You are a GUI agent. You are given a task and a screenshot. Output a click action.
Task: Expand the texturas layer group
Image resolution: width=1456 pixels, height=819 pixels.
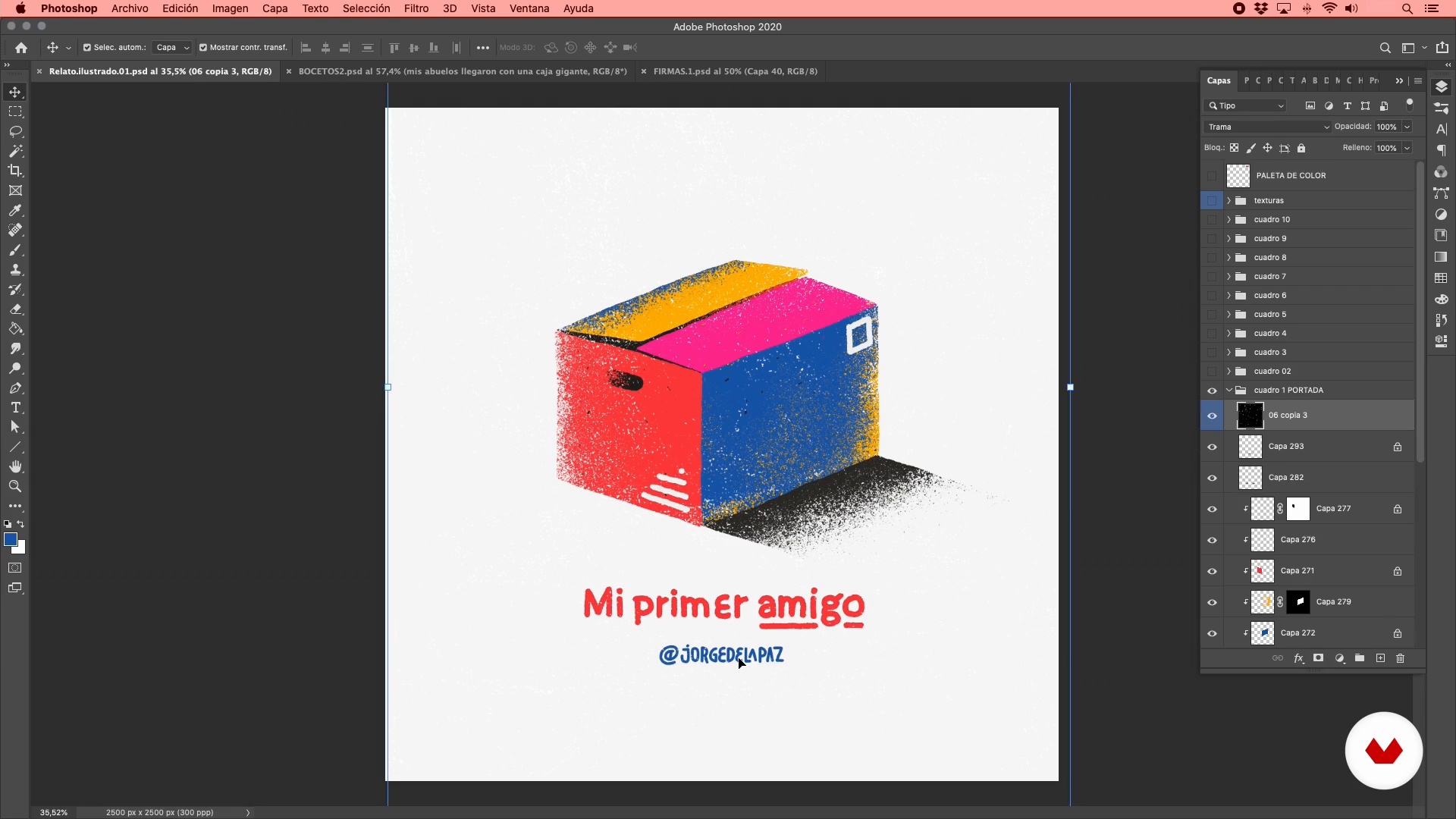point(1228,201)
